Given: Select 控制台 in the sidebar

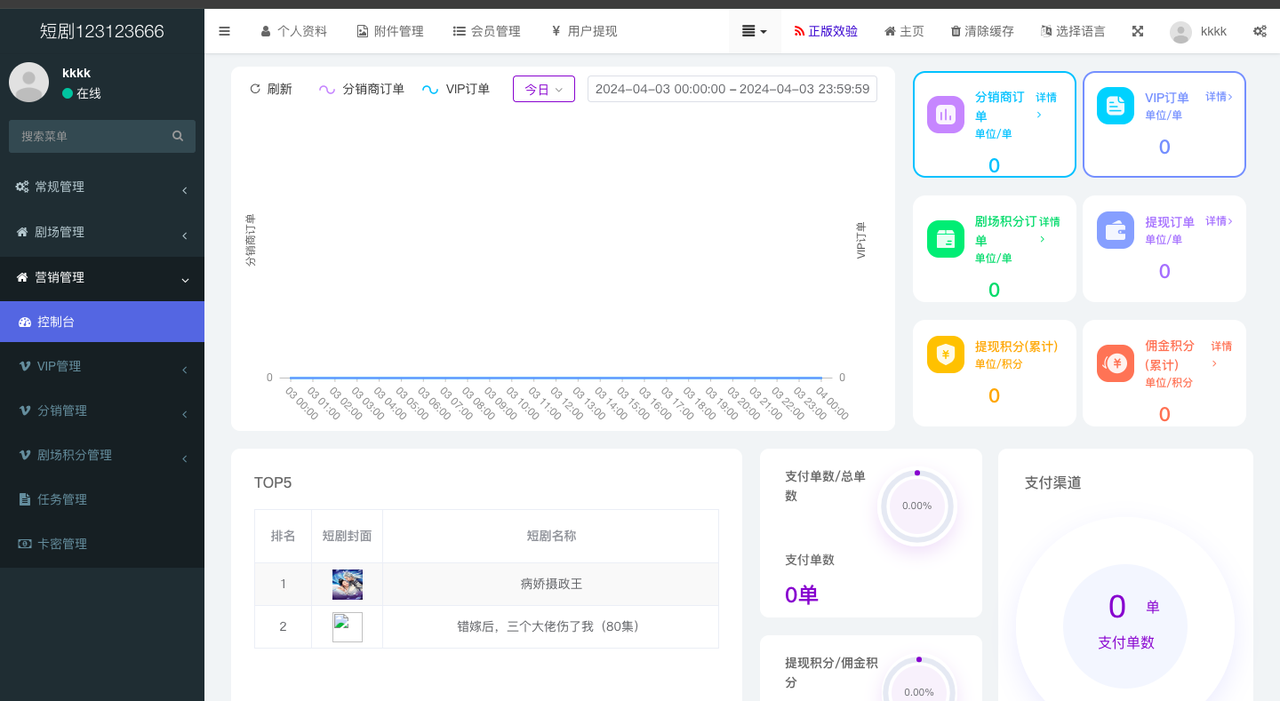Looking at the screenshot, I should point(102,322).
